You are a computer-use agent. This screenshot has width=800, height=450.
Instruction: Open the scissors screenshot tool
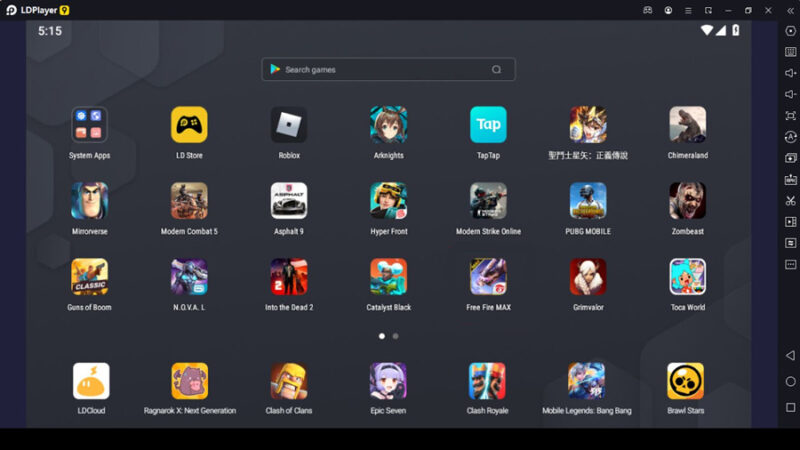[790, 201]
